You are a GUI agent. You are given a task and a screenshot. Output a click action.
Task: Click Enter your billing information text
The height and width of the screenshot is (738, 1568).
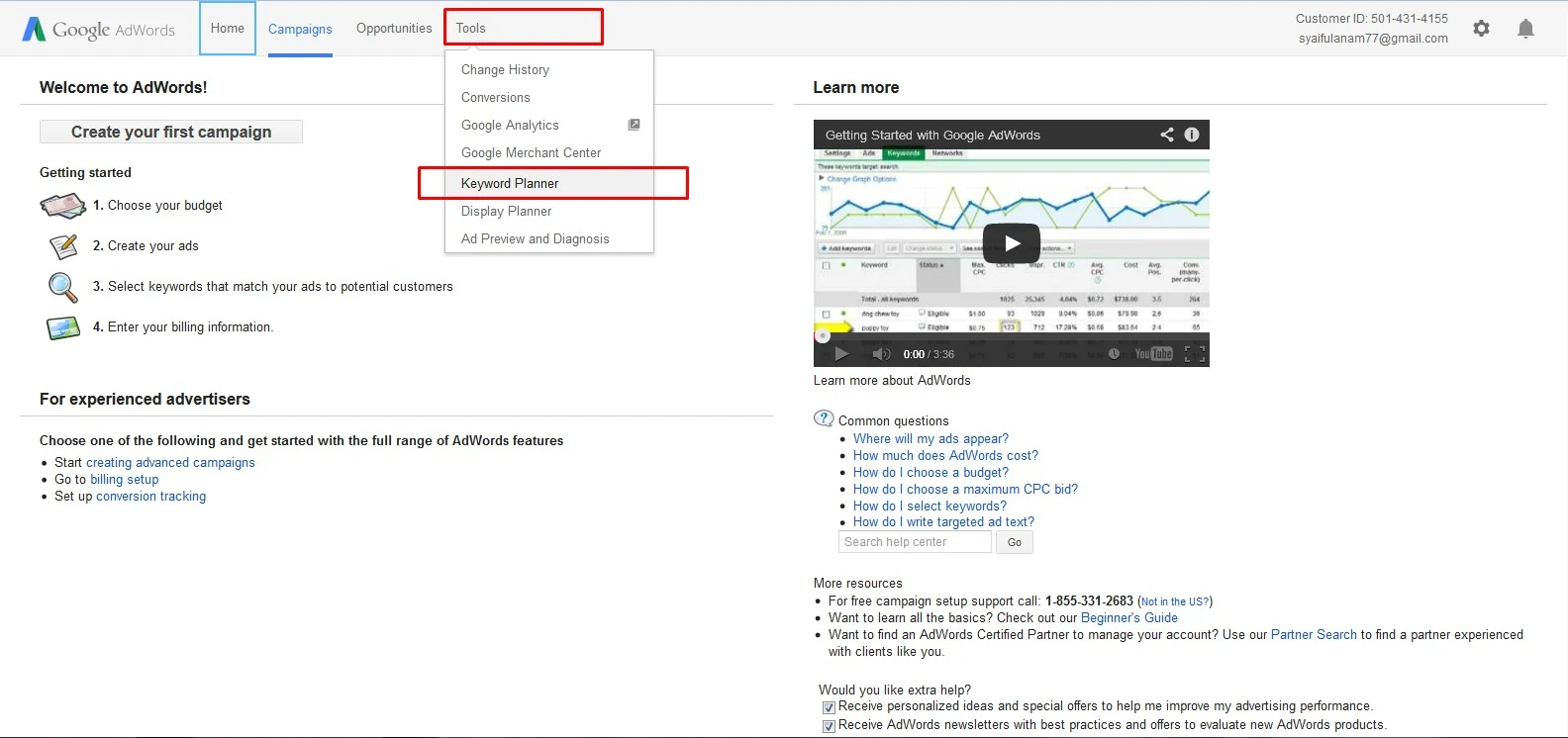[x=190, y=327]
